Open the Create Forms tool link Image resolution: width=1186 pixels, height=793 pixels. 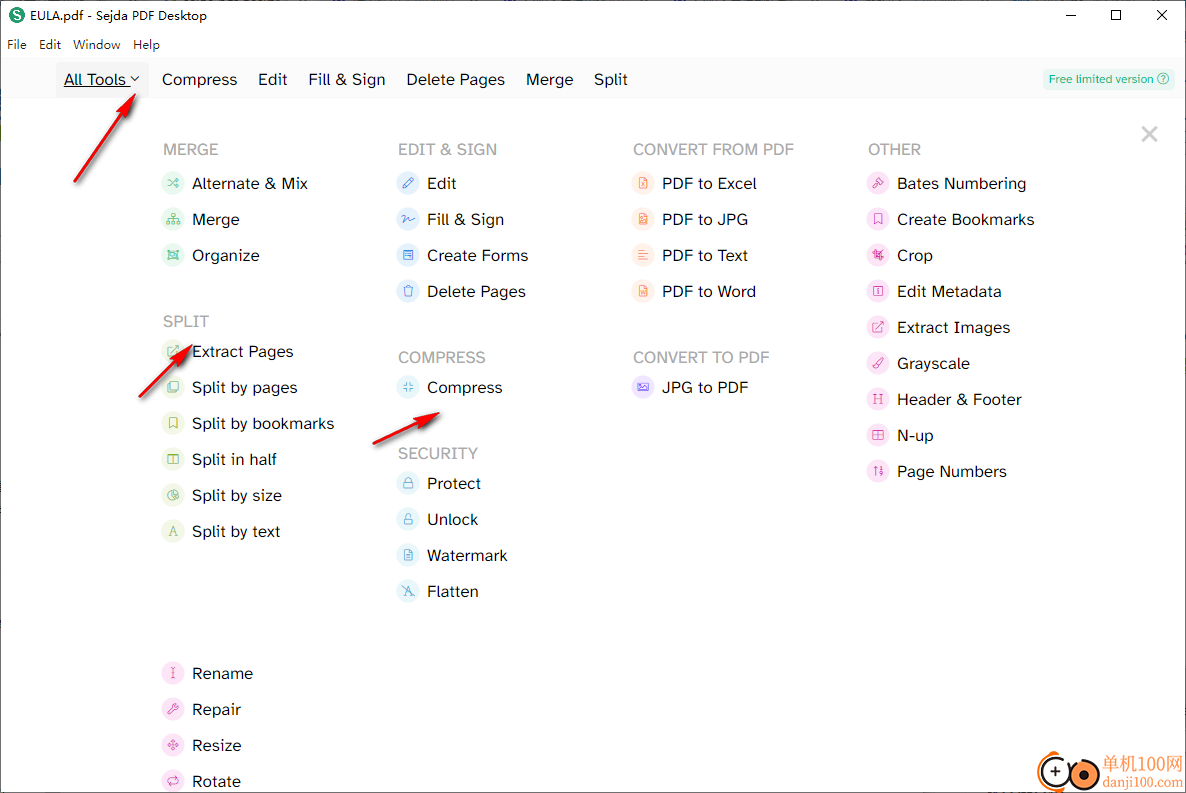pyautogui.click(x=477, y=255)
